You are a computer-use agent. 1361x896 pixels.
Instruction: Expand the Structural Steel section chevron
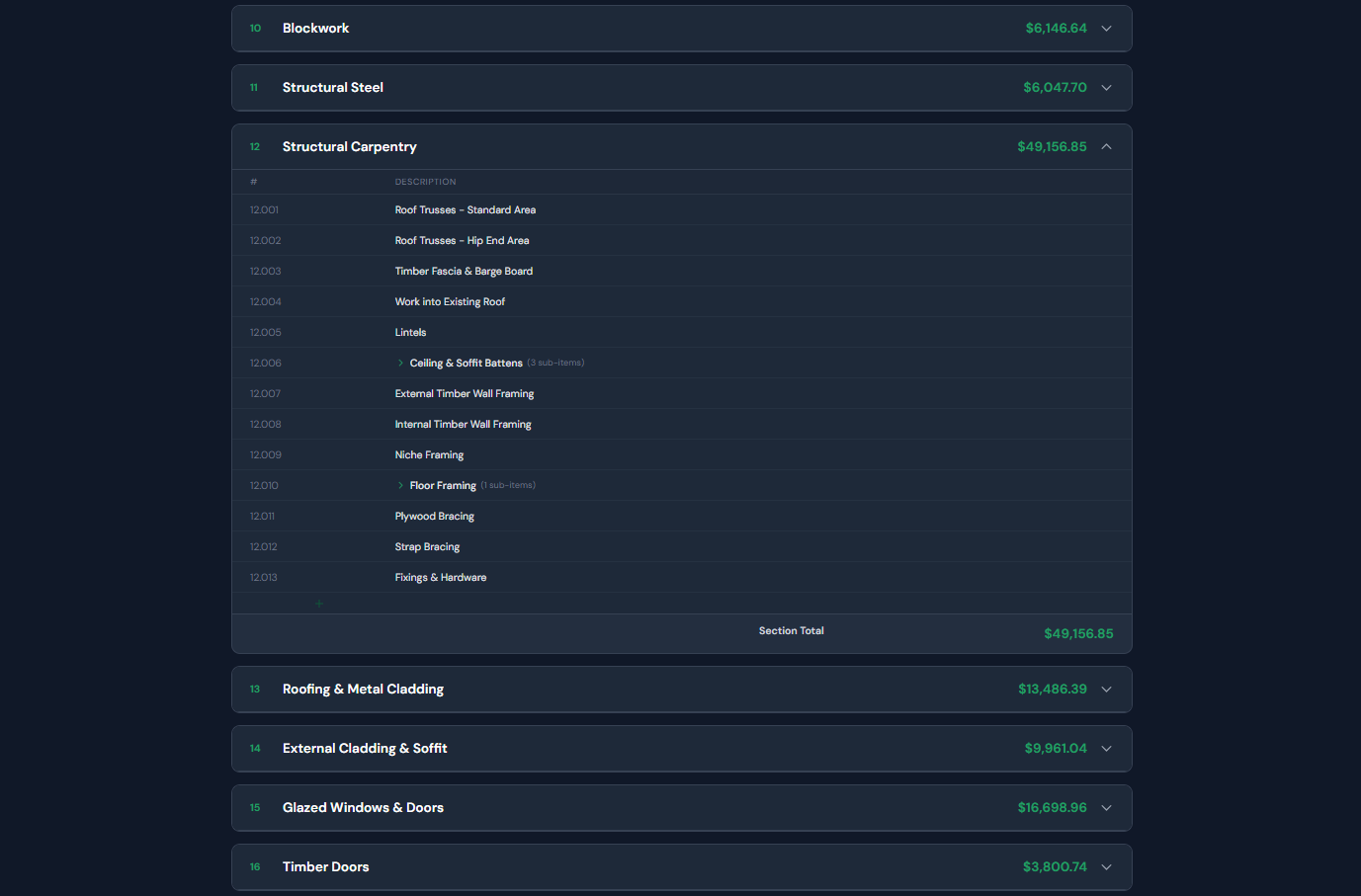coord(1106,88)
